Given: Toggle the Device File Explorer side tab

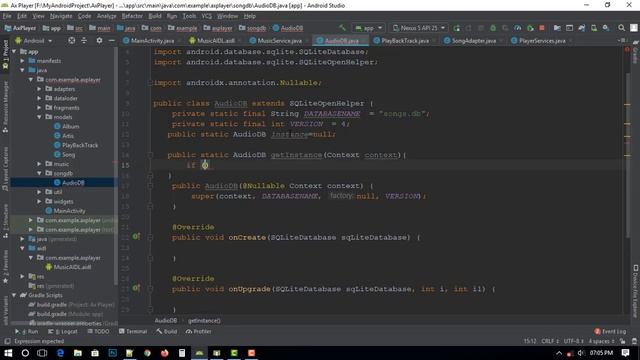Looking at the screenshot, I should click(635, 291).
